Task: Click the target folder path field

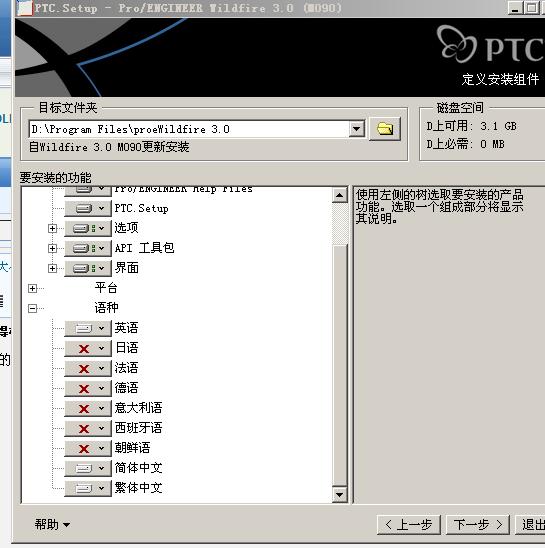Action: [189, 129]
